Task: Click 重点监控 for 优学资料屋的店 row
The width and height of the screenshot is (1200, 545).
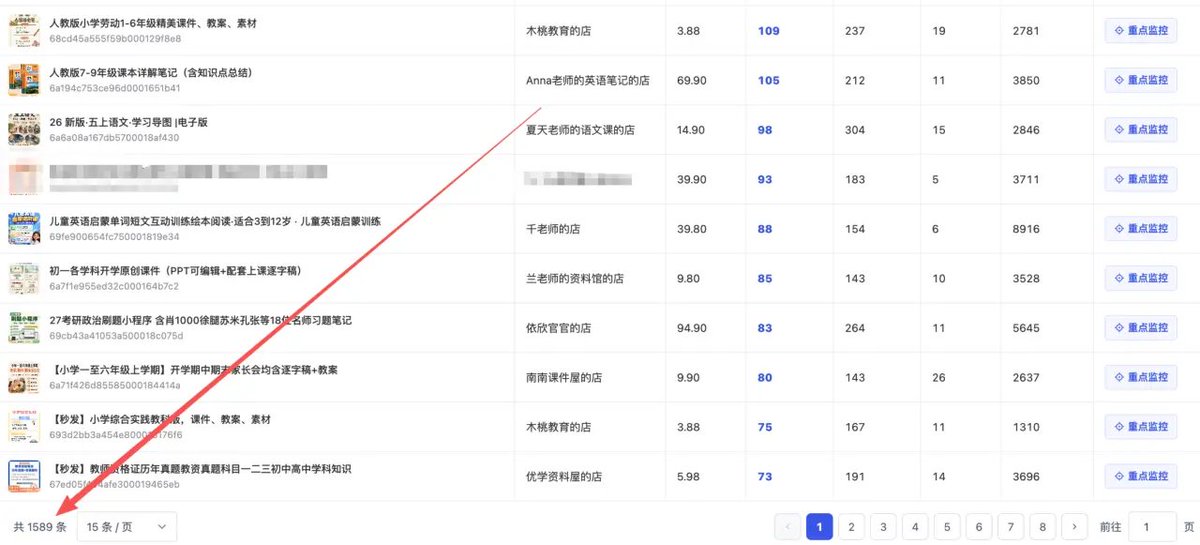Action: click(x=1140, y=476)
